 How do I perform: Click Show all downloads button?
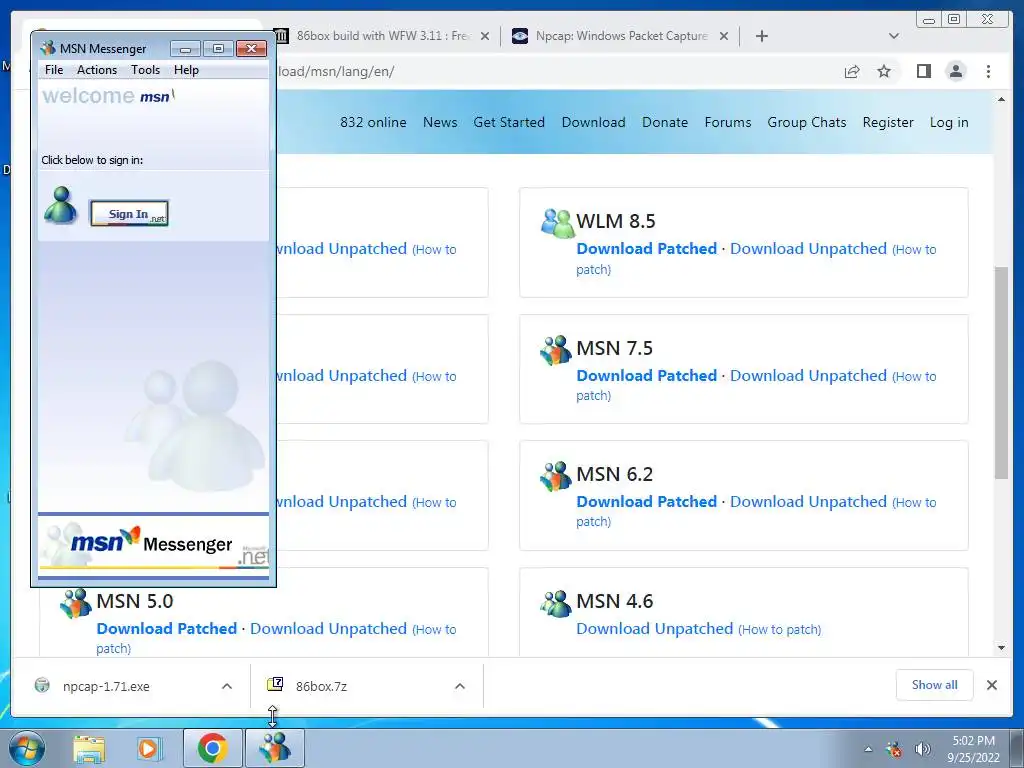click(935, 685)
